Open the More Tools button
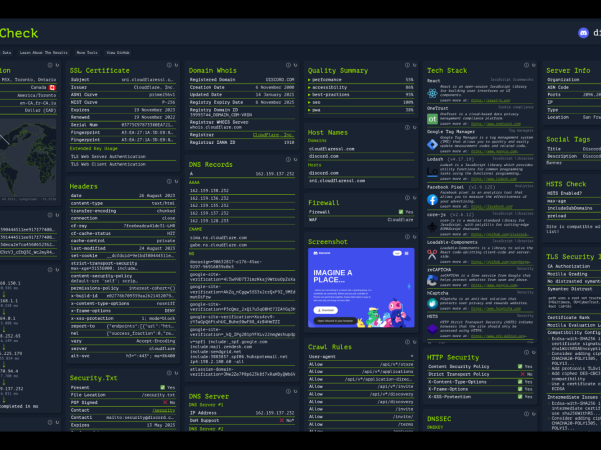The width and height of the screenshot is (601, 450). (x=87, y=53)
